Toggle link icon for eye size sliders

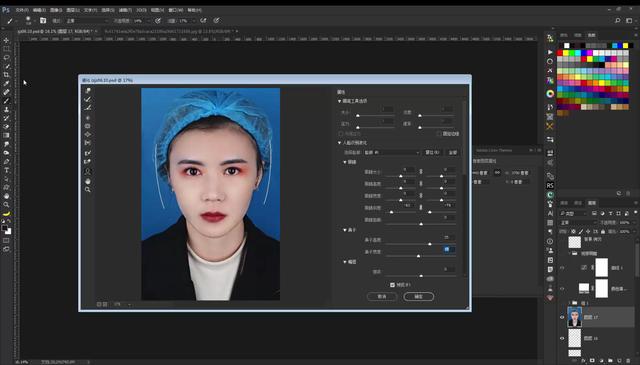[x=421, y=172]
